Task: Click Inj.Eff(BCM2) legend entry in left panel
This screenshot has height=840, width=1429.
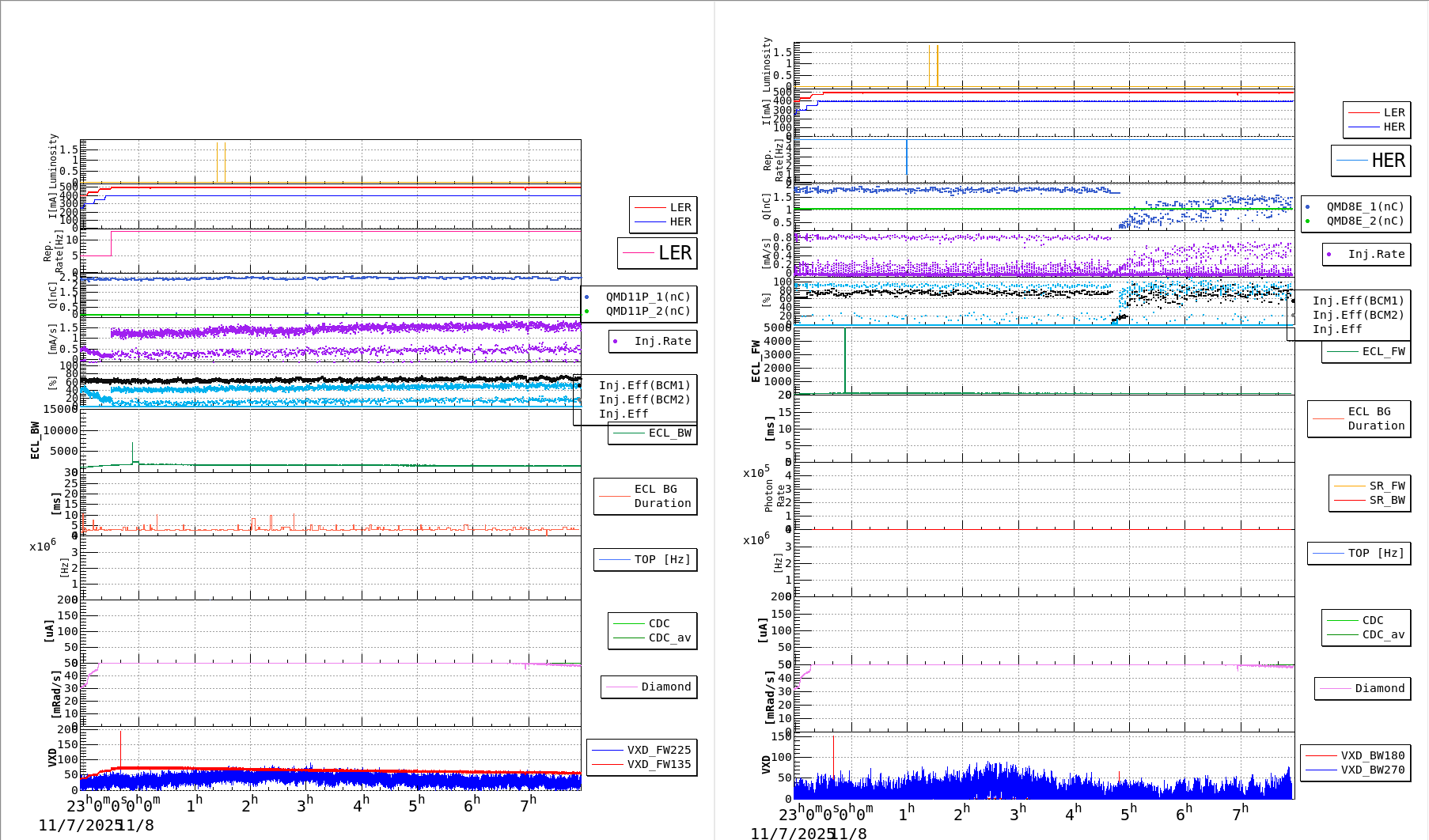Action: pos(644,400)
